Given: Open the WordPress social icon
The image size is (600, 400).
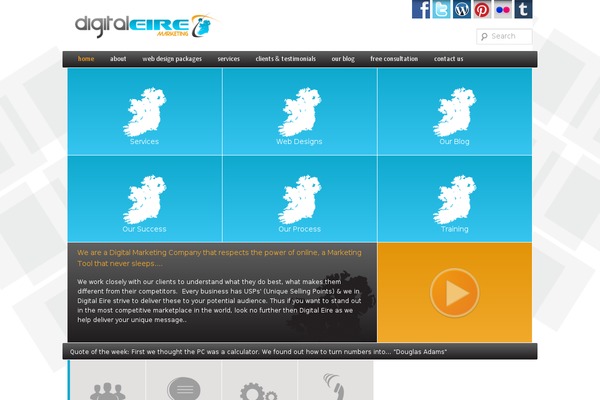Looking at the screenshot, I should 462,9.
